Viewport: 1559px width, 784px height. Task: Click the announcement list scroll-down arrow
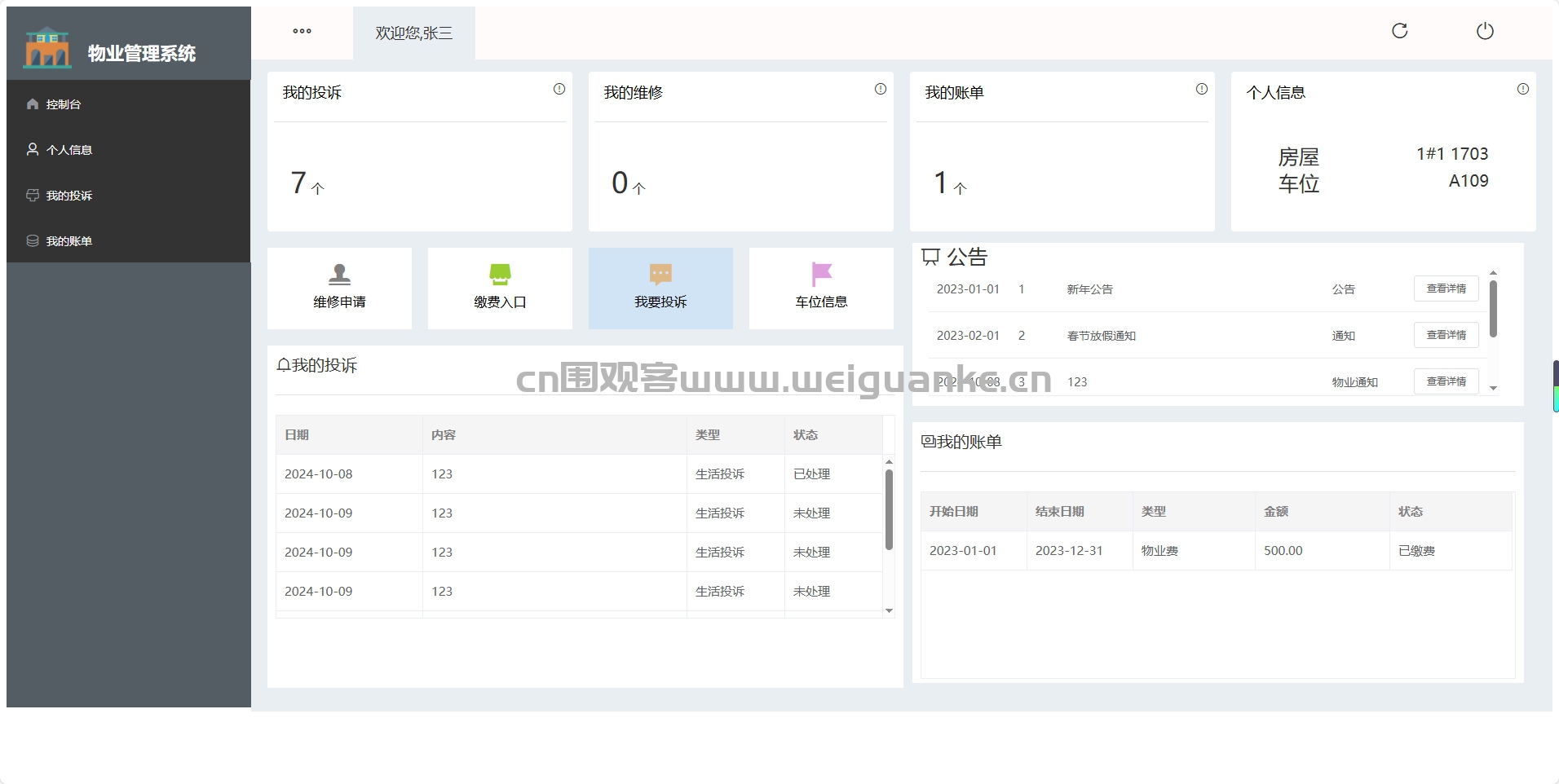[x=1493, y=389]
